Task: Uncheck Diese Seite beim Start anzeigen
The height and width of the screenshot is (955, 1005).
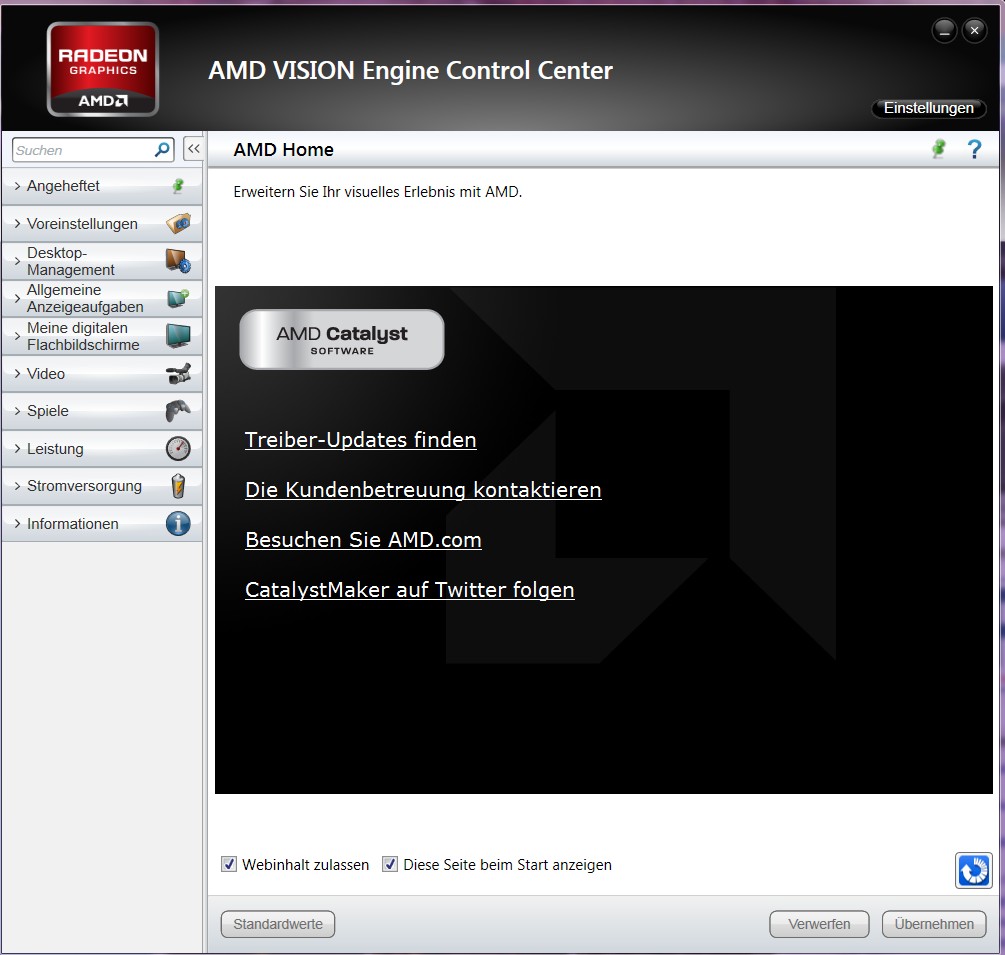Action: coord(390,864)
